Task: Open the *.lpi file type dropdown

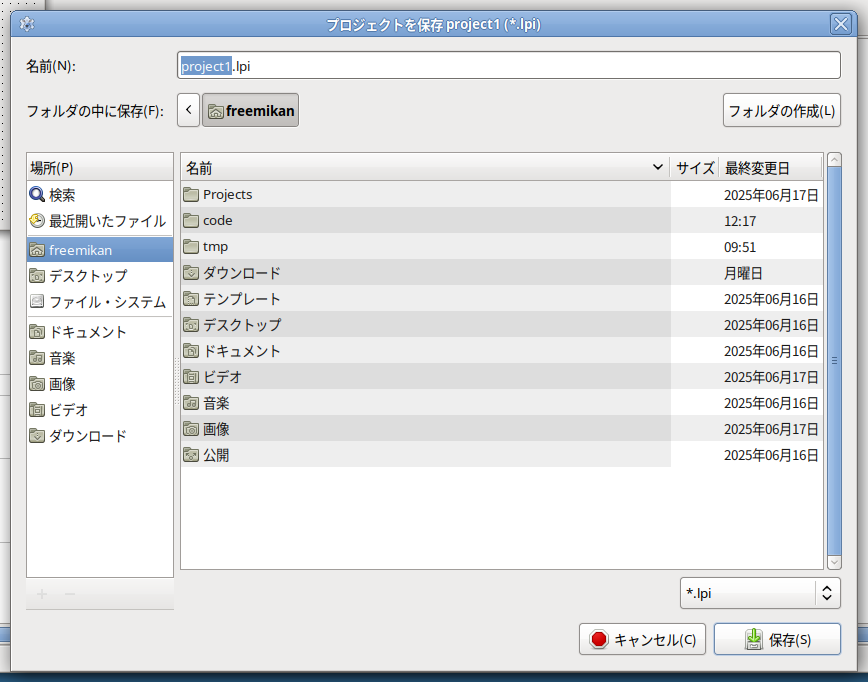Action: 759,593
